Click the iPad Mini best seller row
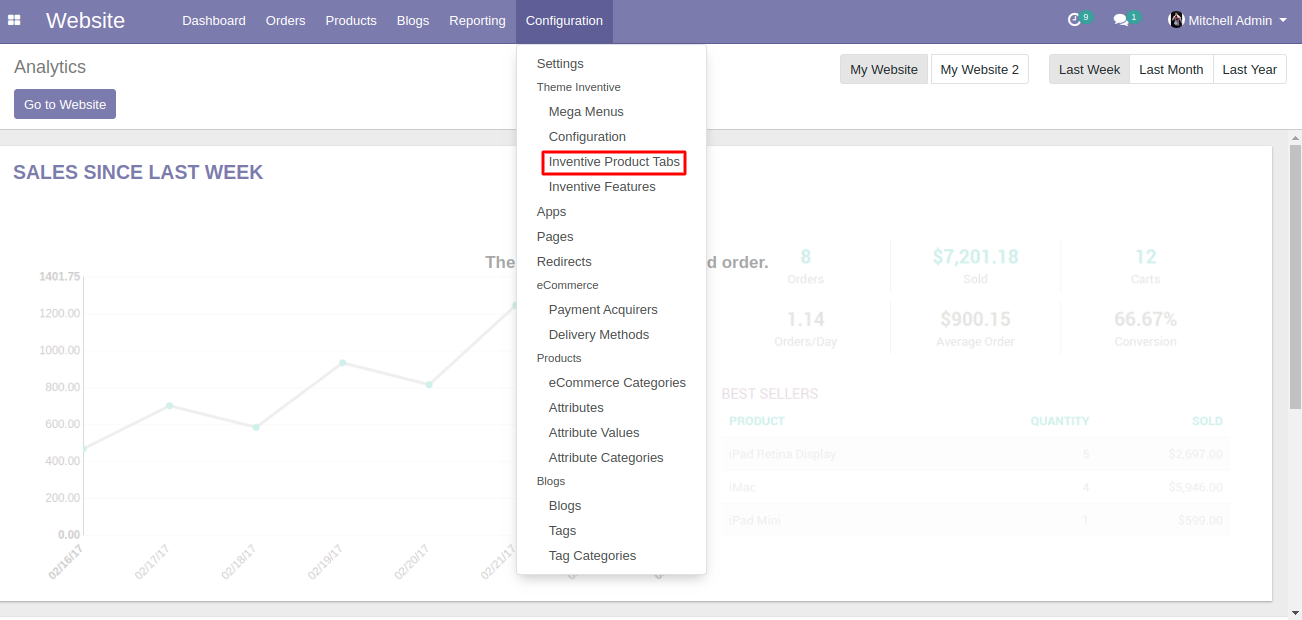 coord(975,520)
